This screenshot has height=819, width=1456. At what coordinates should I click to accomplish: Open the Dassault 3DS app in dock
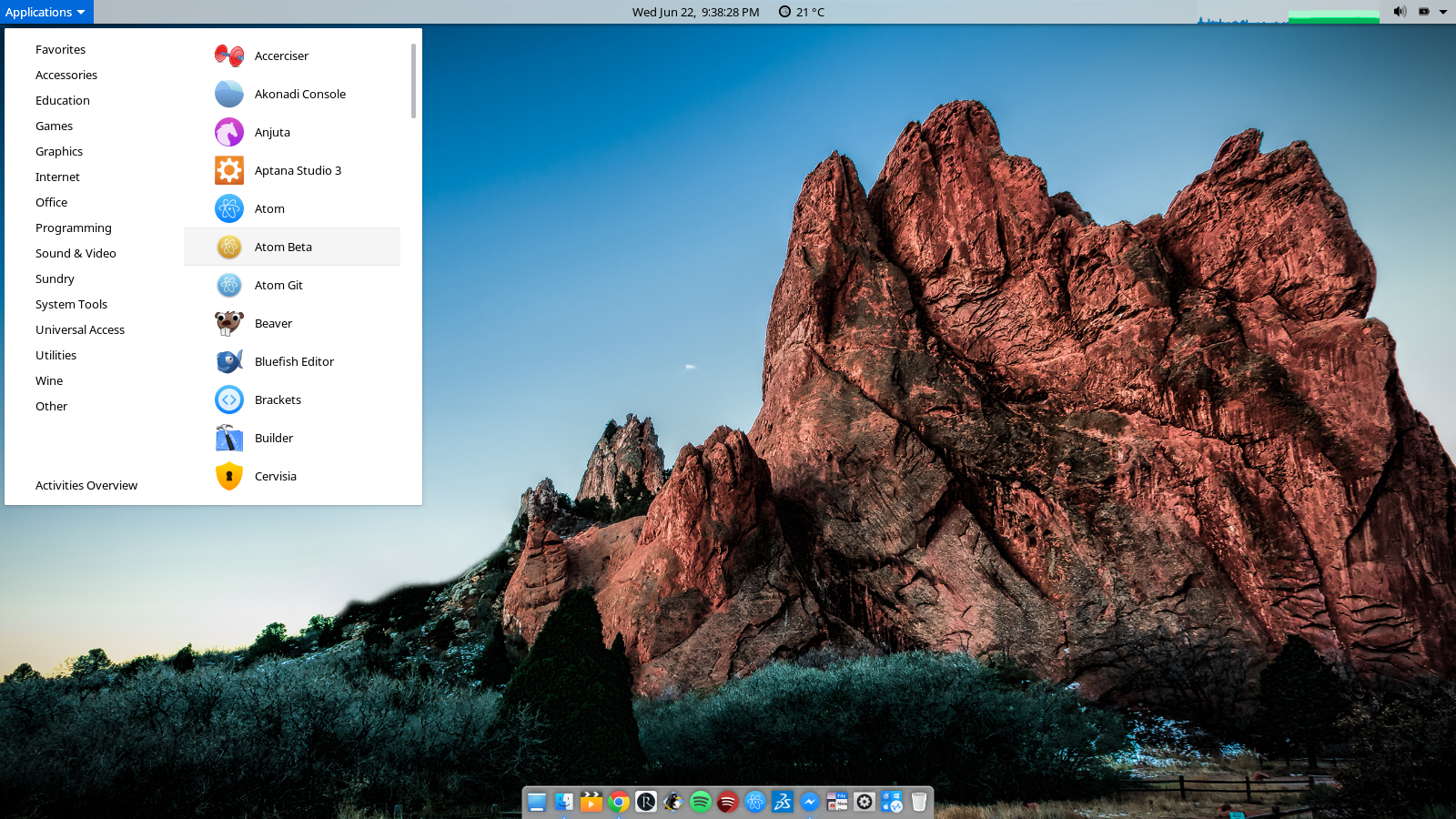click(783, 802)
